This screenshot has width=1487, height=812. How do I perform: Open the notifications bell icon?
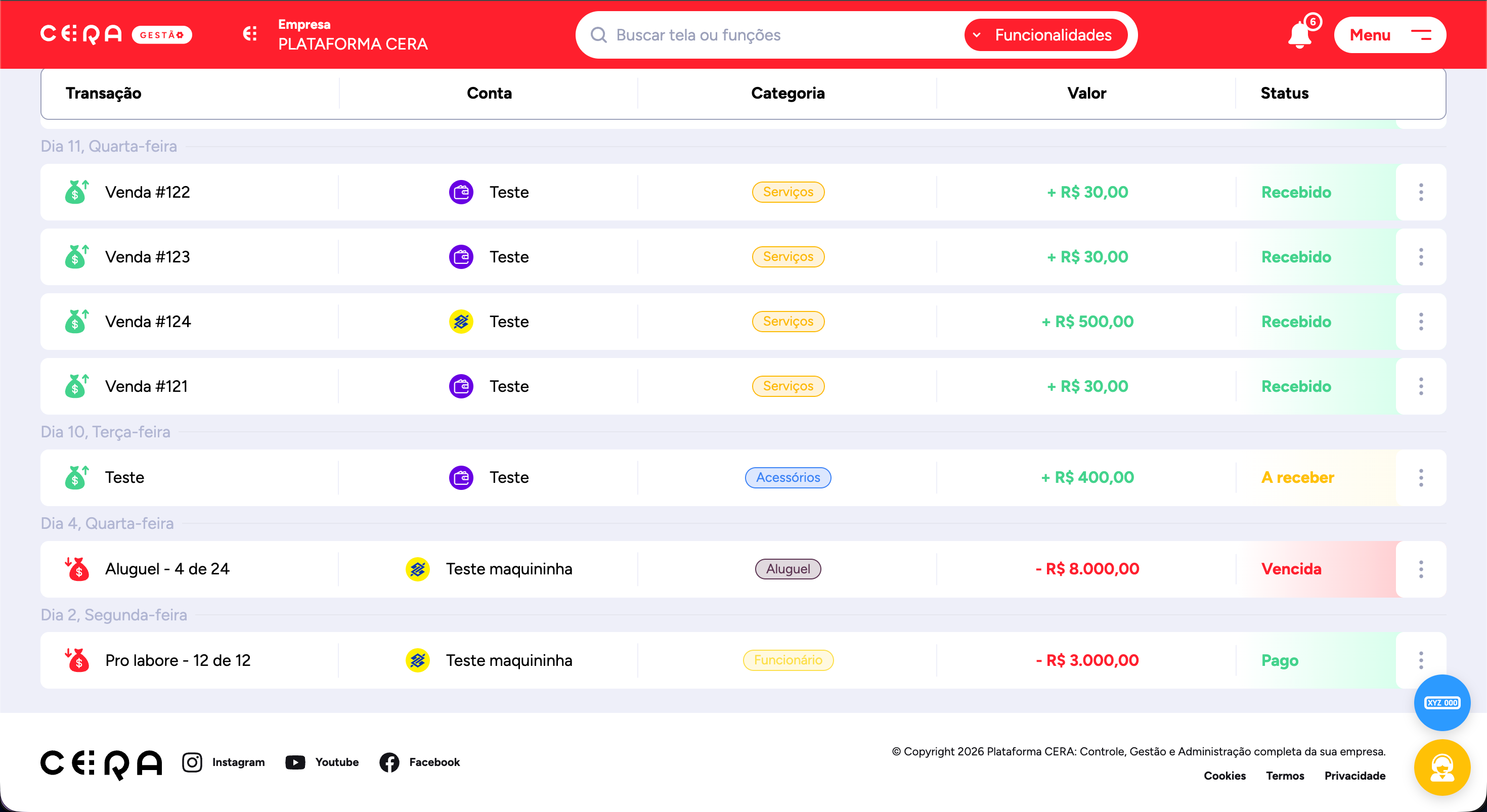coord(1300,36)
